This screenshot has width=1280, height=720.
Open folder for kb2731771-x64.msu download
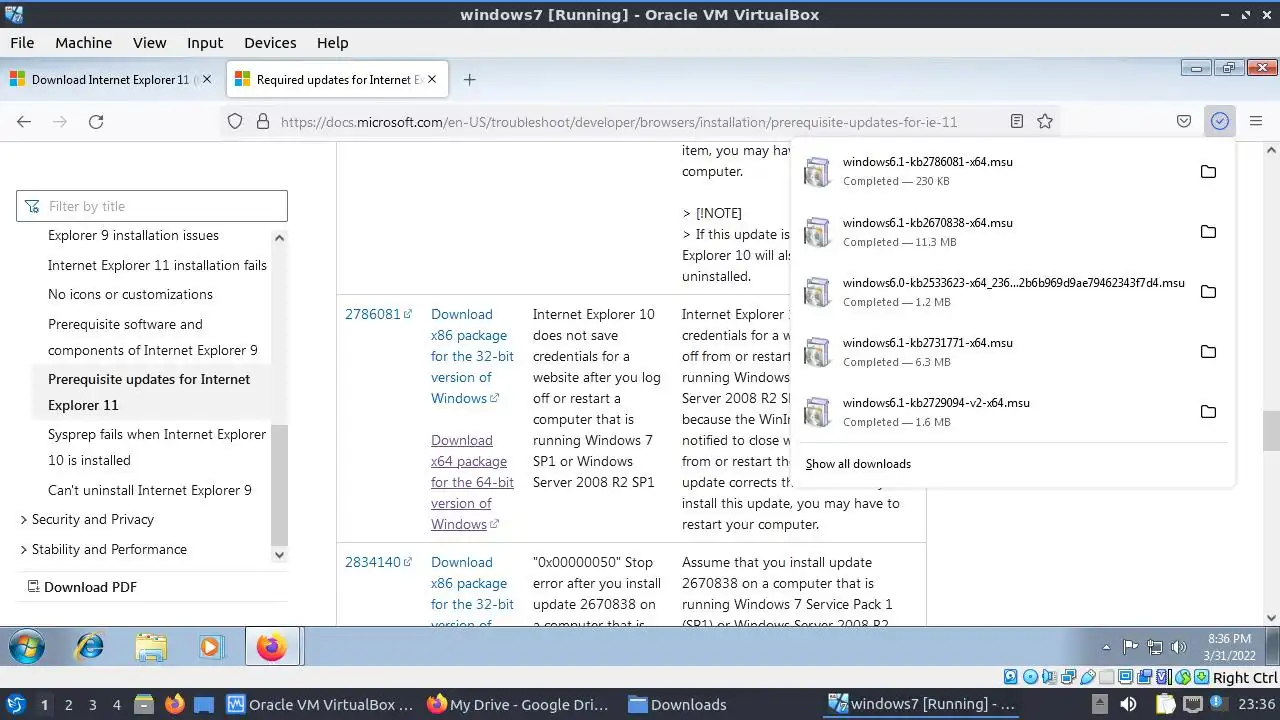coord(1208,351)
